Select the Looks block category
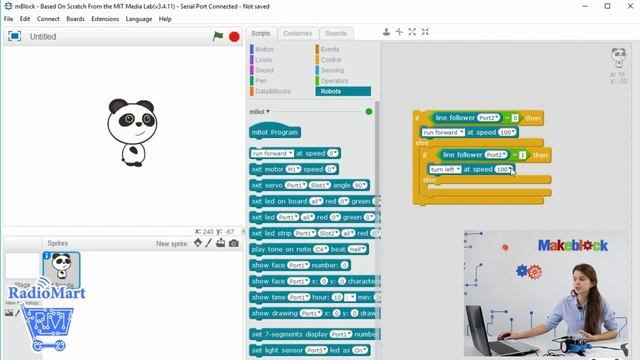640x360 pixels. 263,60
